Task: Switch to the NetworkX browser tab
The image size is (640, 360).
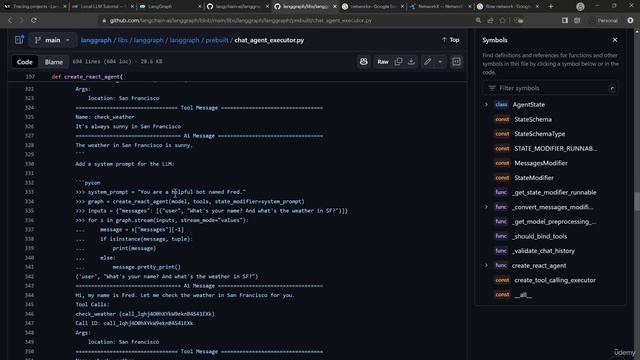Action: [x=441, y=7]
